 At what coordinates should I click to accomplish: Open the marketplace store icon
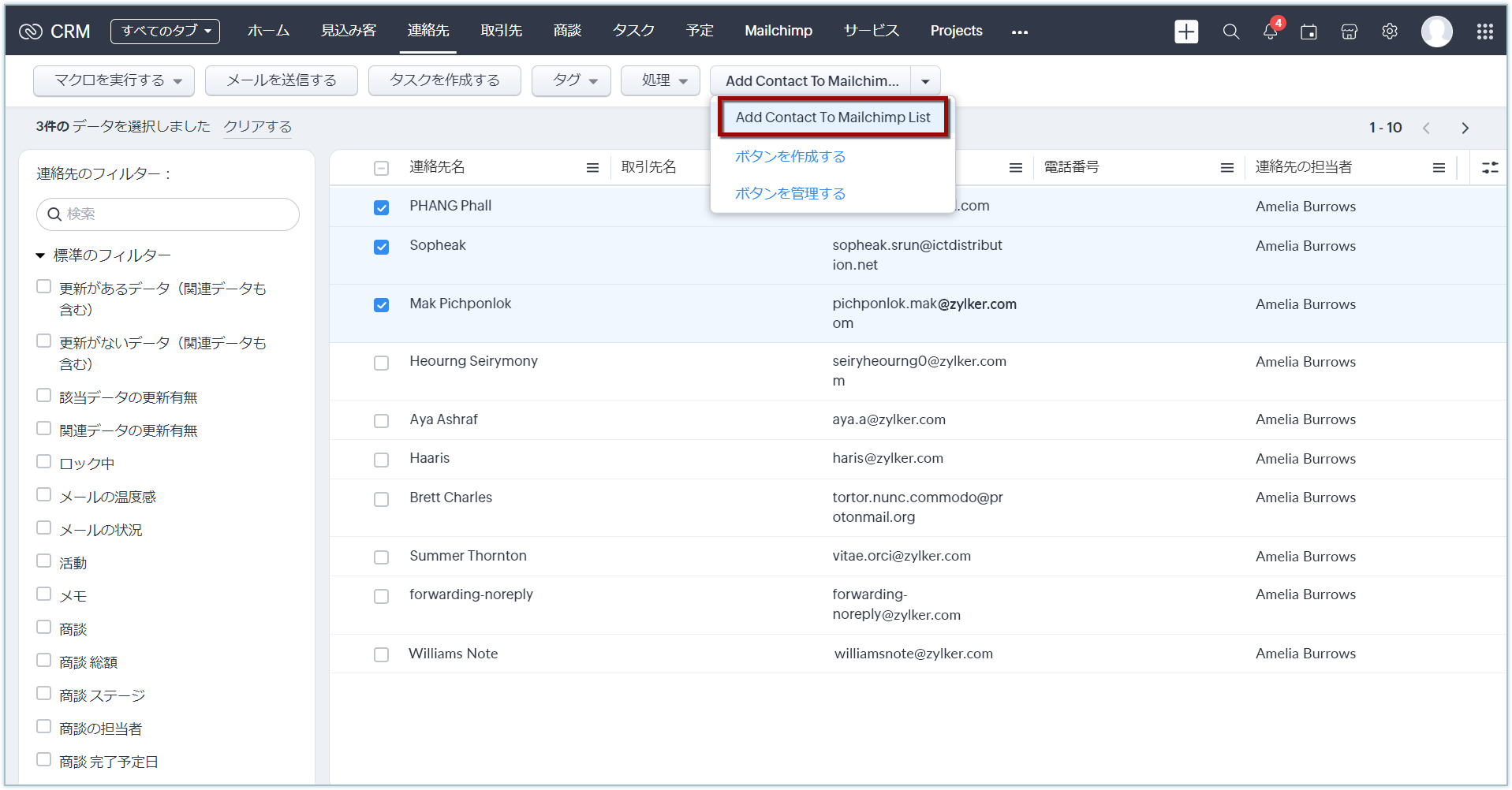(x=1349, y=32)
